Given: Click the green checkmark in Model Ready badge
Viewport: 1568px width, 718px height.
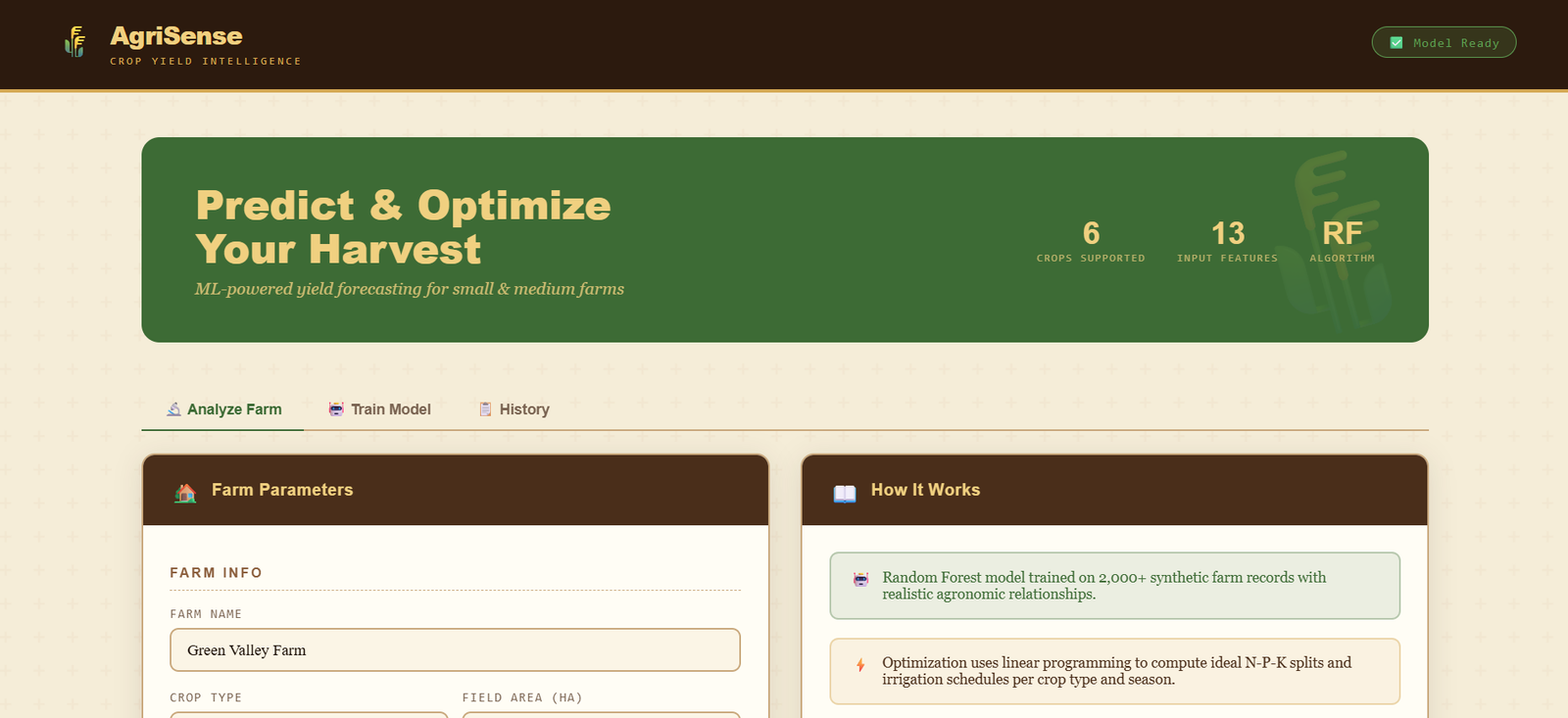Looking at the screenshot, I should (1396, 43).
